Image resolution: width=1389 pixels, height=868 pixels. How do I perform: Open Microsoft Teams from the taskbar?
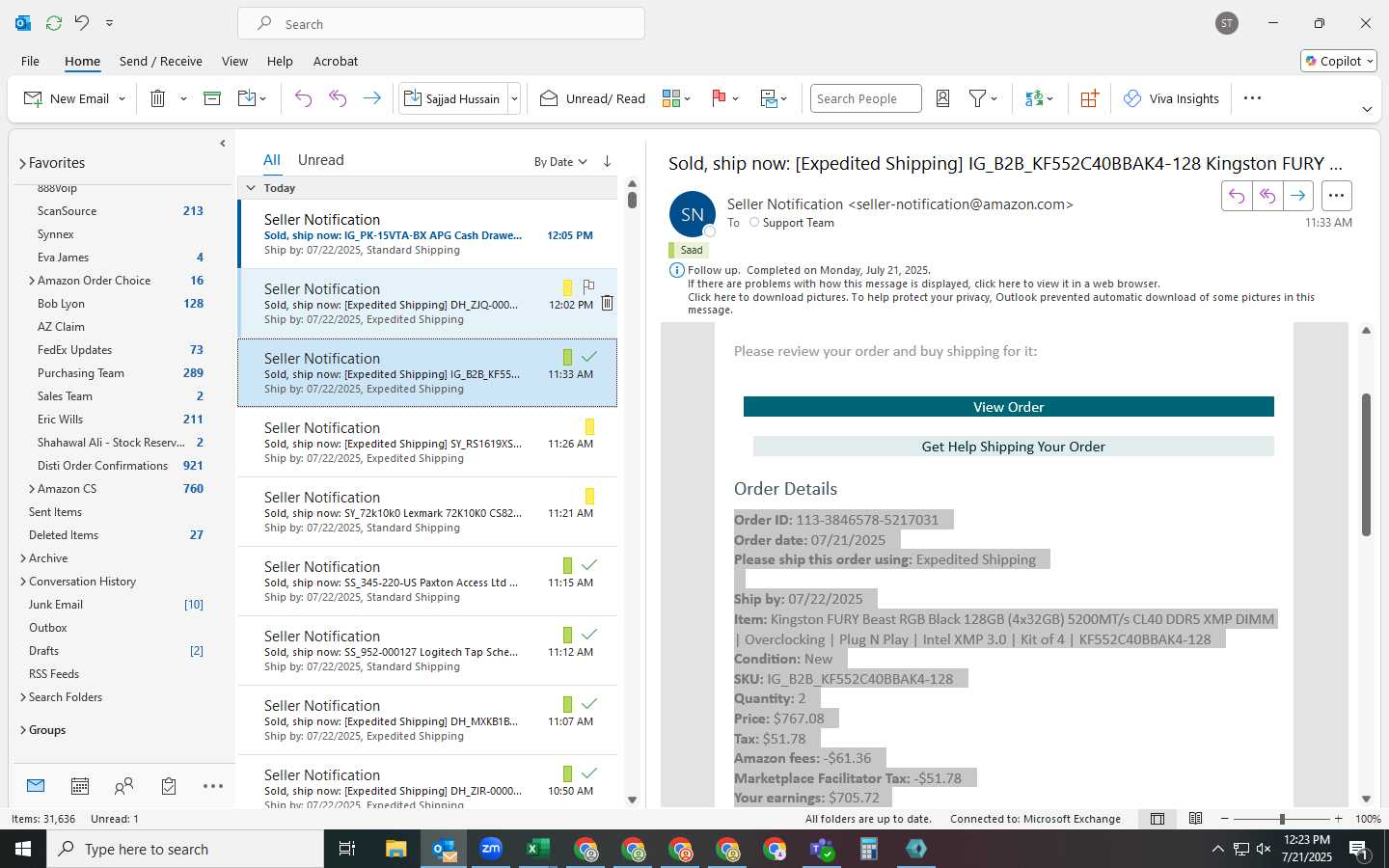tap(821, 849)
